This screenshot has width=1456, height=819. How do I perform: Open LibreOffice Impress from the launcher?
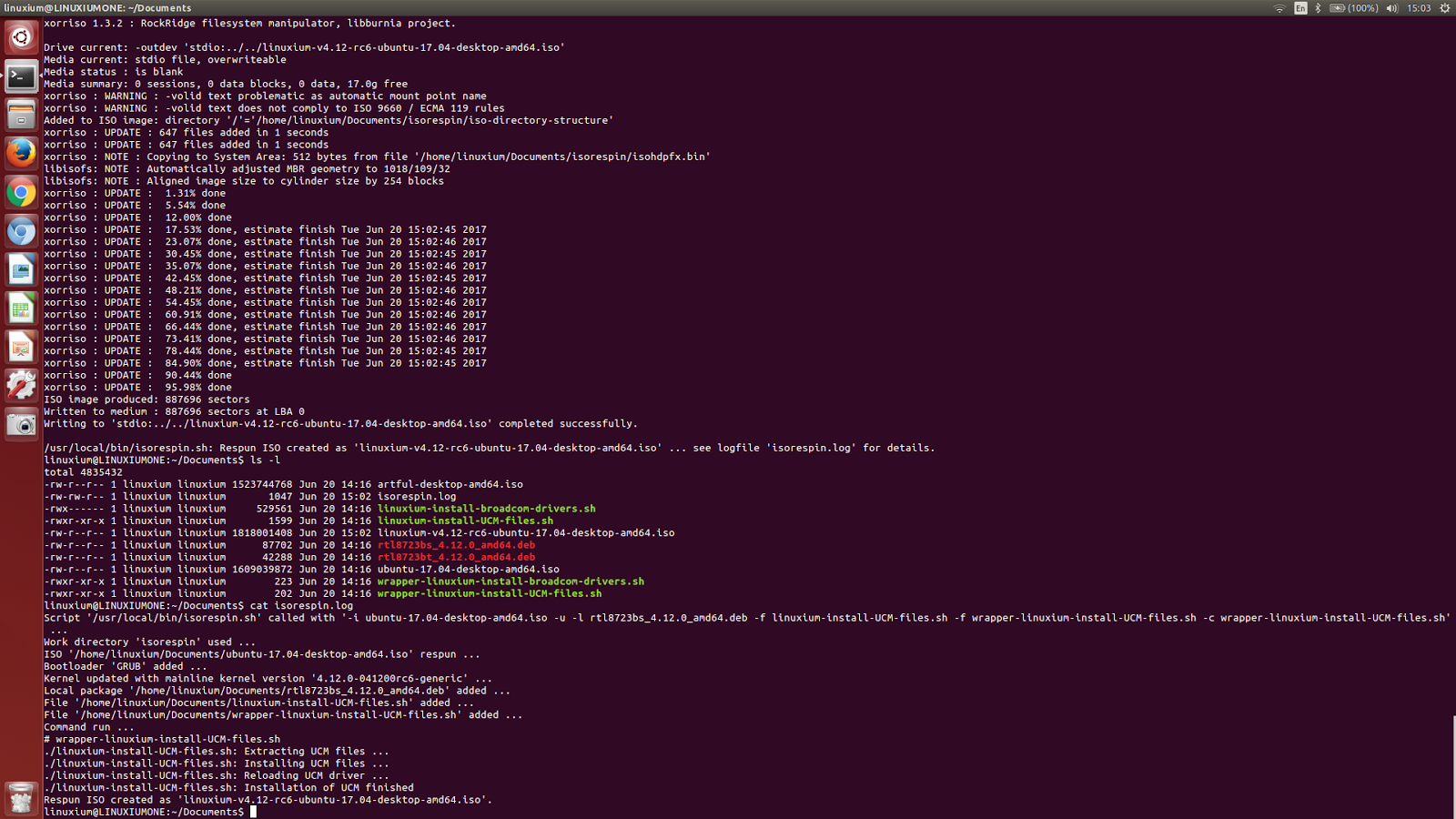tap(21, 347)
